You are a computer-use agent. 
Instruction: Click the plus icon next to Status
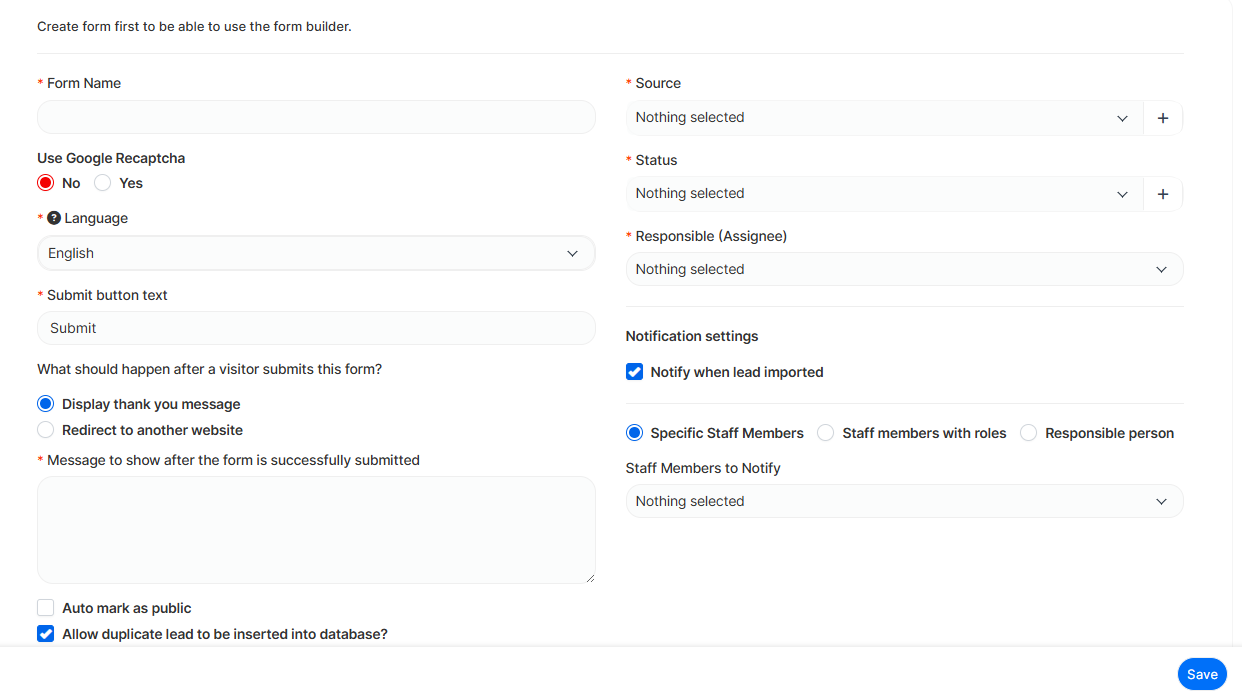[x=1162, y=194]
